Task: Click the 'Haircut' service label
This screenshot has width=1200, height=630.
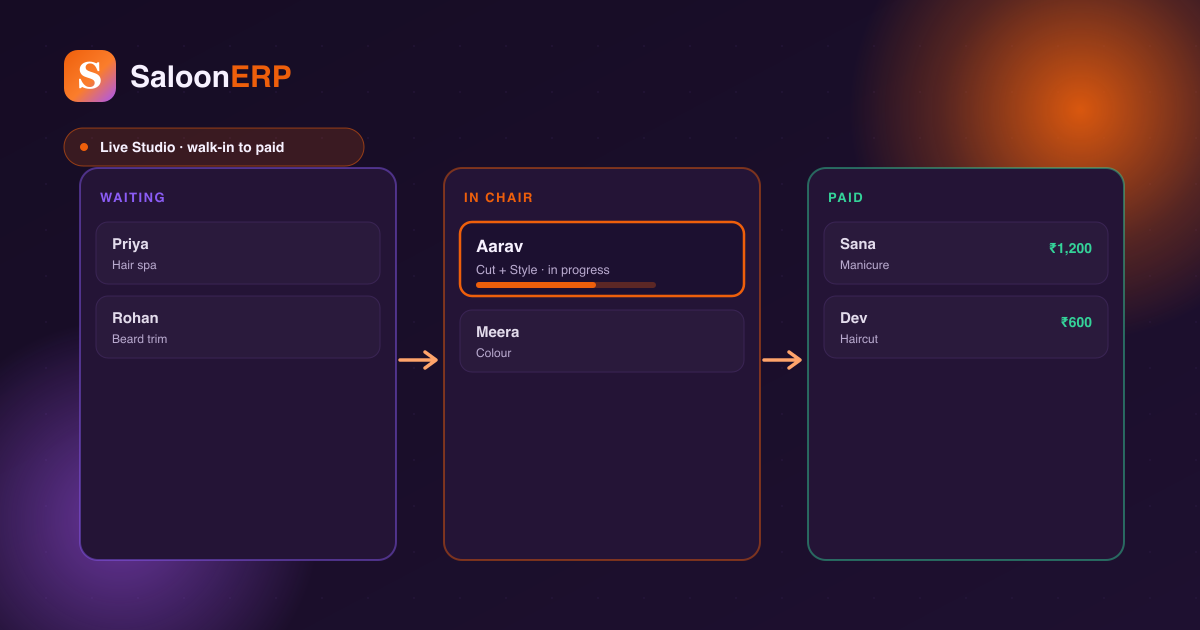Action: click(859, 339)
